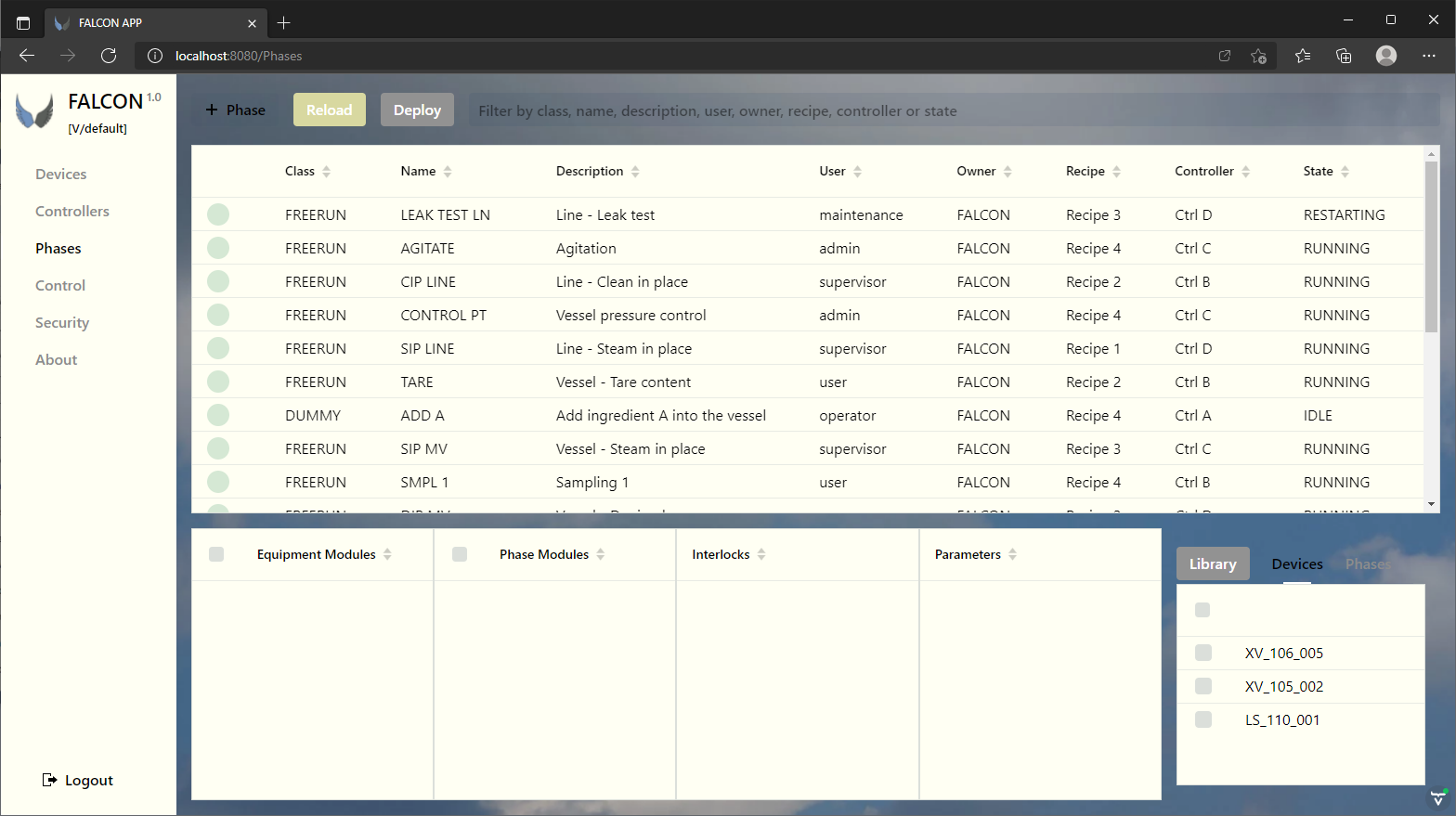
Task: Select RESTARTING state cell
Action: point(1344,214)
